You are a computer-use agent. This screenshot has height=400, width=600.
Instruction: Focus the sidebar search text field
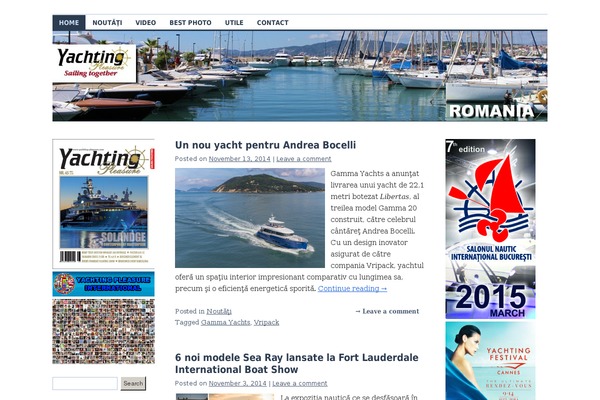coord(85,383)
